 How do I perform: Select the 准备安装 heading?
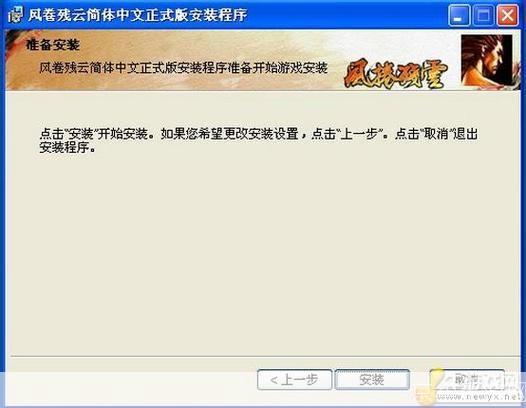[x=53, y=45]
